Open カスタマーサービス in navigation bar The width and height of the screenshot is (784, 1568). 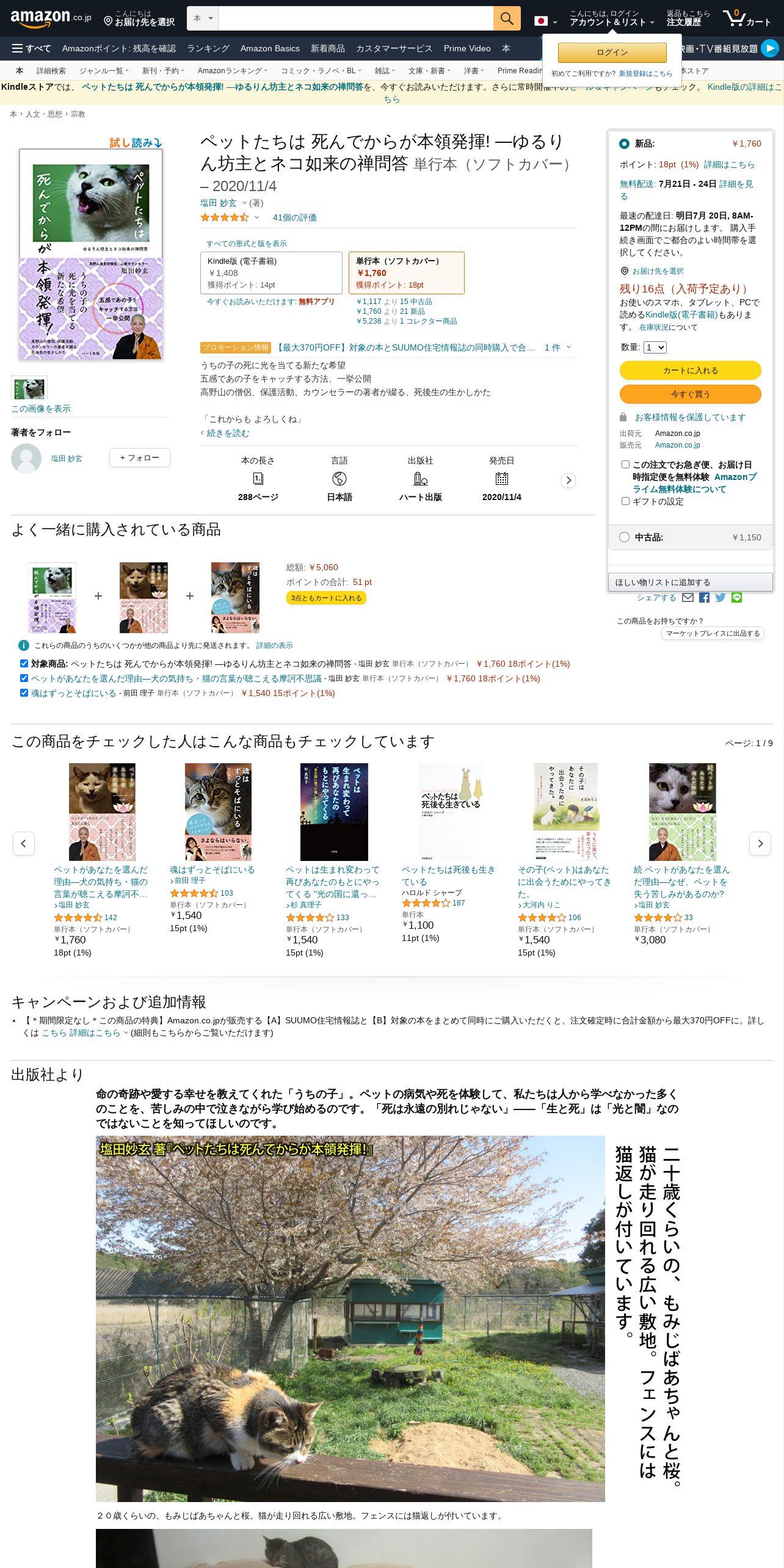click(x=394, y=48)
